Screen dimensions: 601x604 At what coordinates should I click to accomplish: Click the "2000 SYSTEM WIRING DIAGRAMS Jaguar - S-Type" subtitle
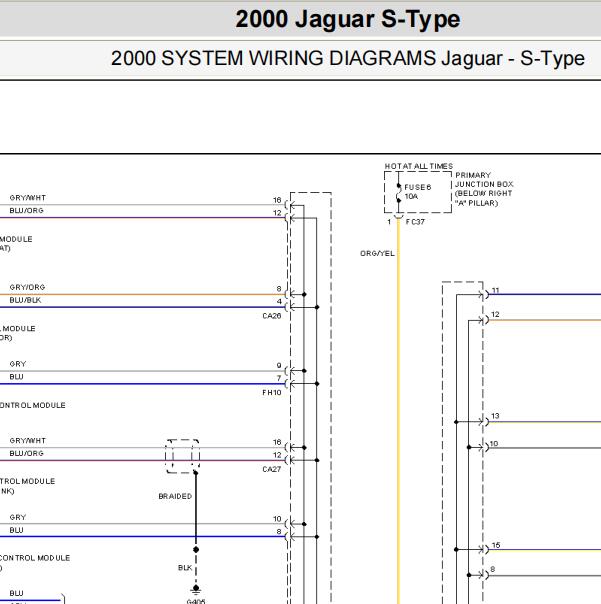(348, 59)
